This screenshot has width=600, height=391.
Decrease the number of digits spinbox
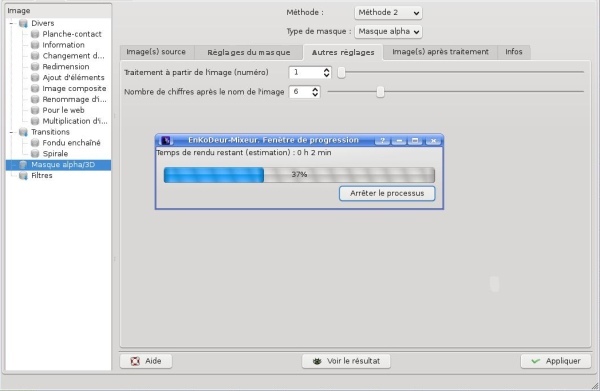coord(315,94)
